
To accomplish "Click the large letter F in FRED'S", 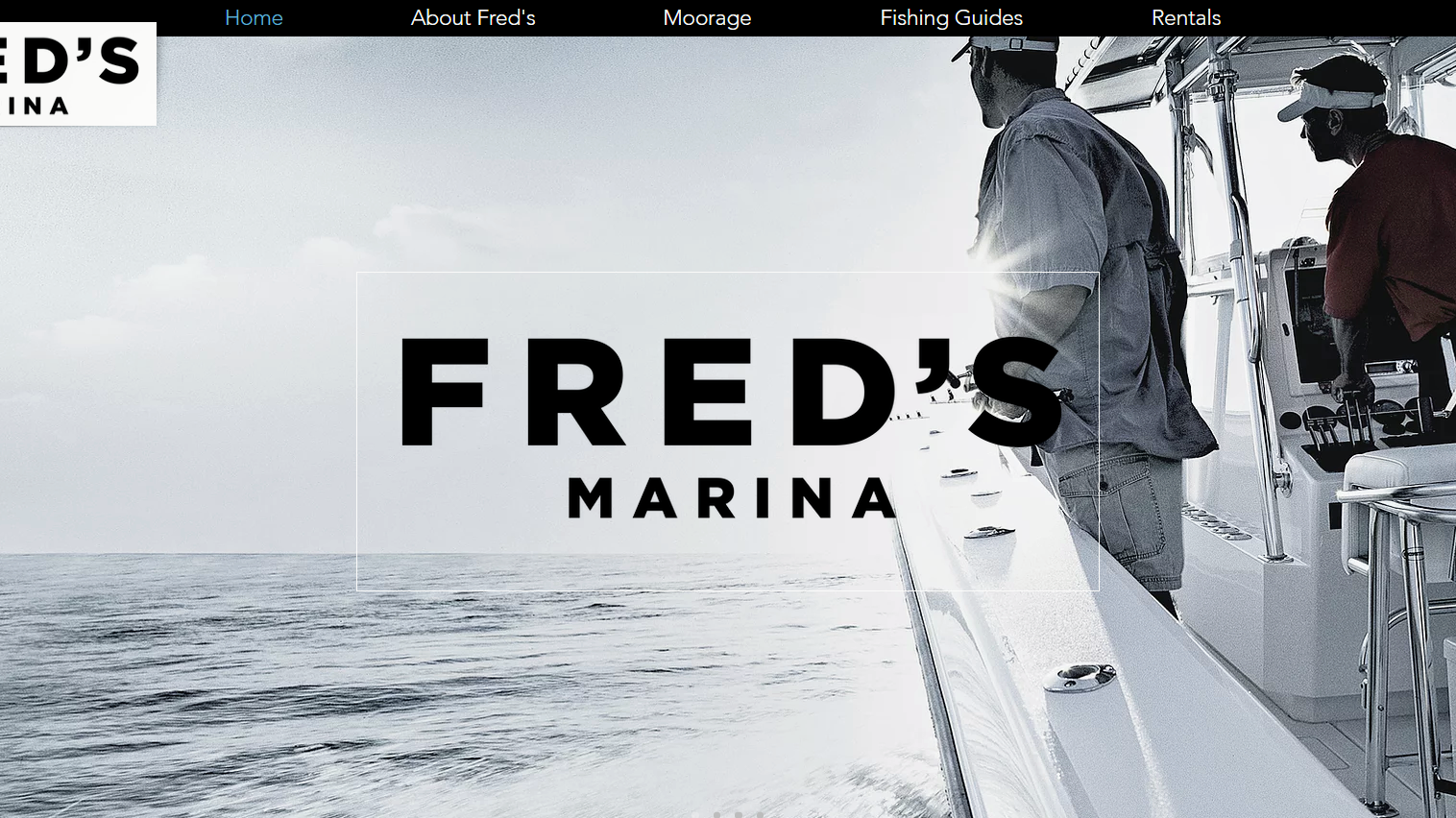I will click(444, 392).
